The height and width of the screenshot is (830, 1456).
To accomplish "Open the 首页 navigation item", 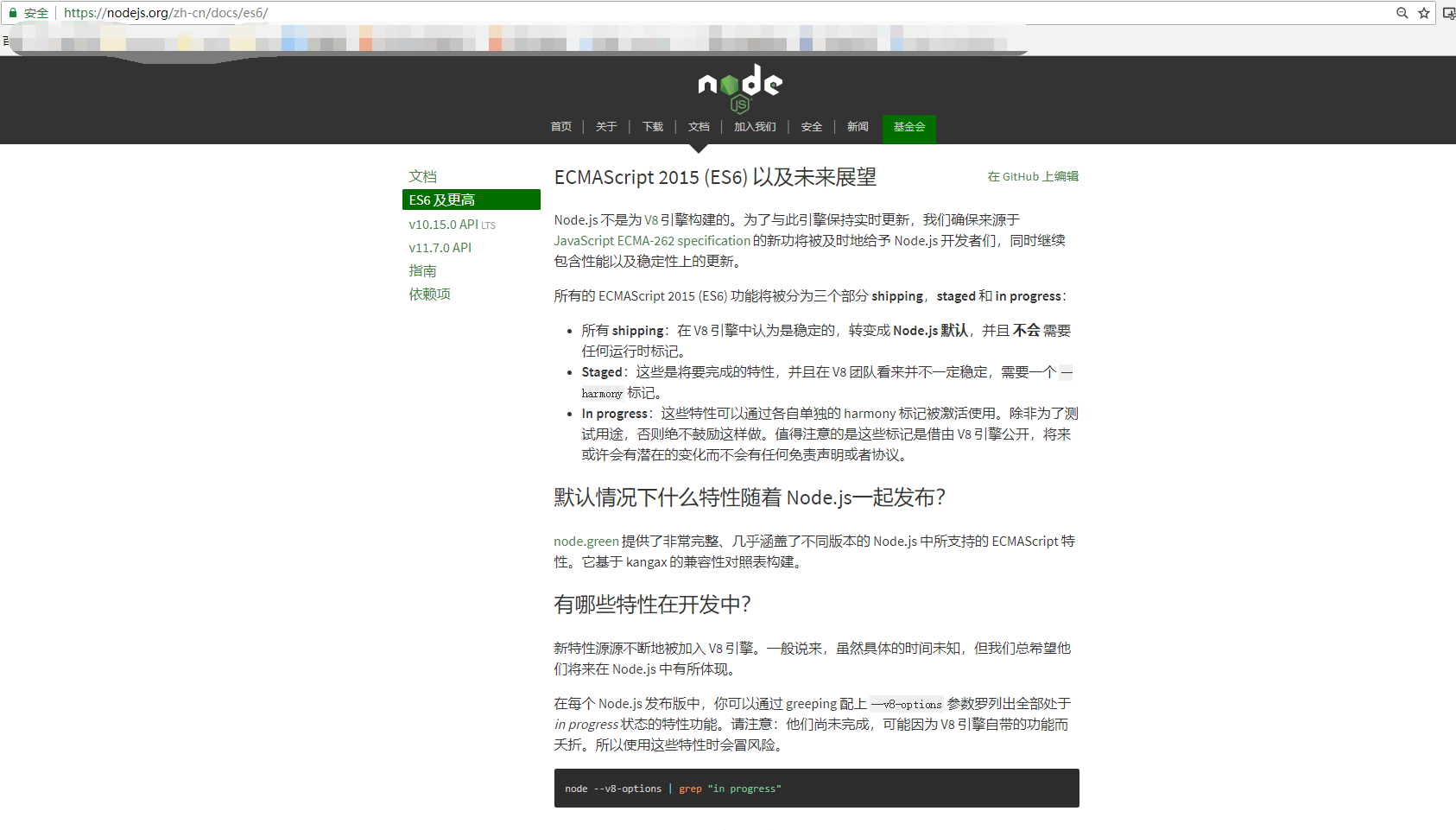I will [561, 127].
